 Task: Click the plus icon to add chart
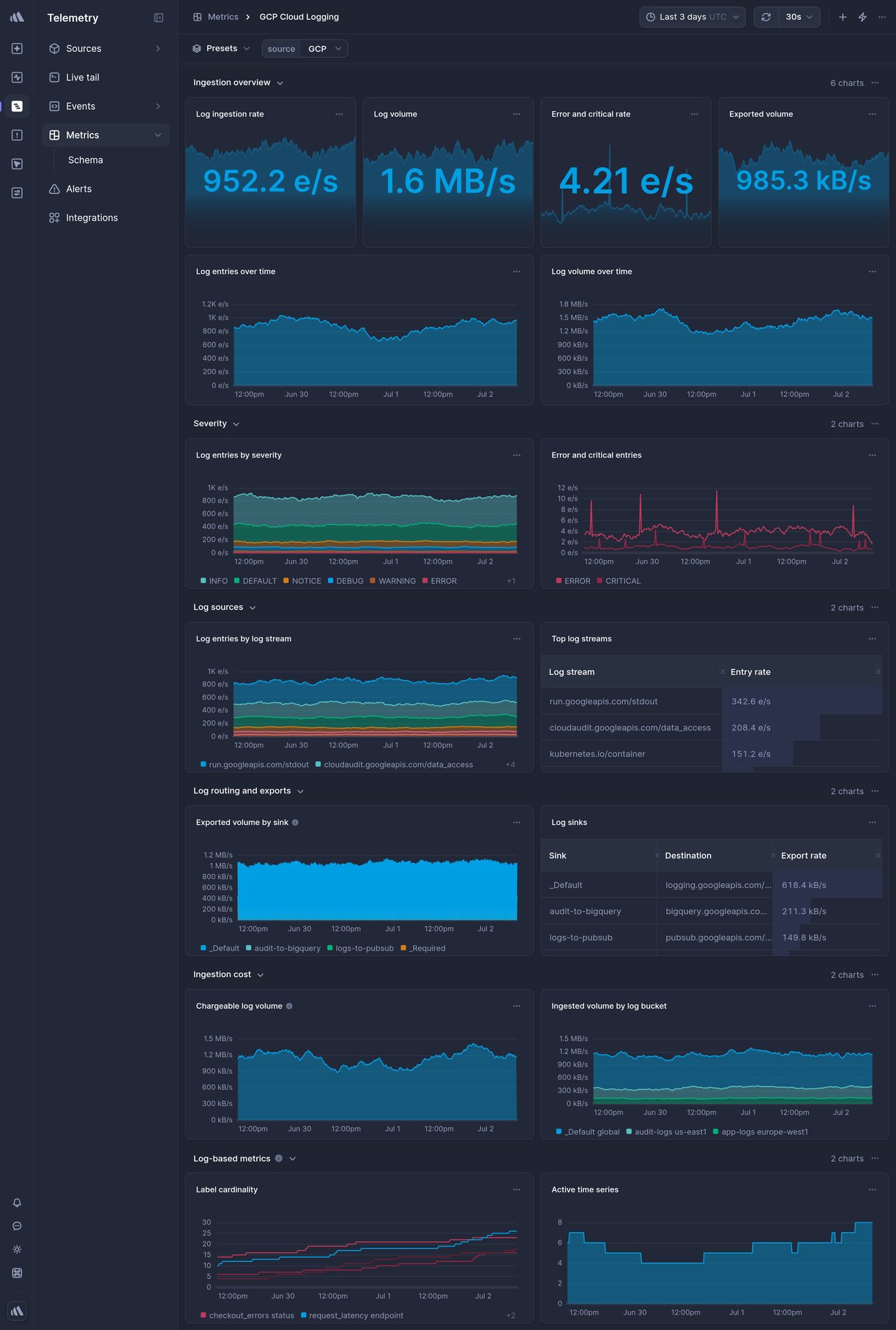843,17
